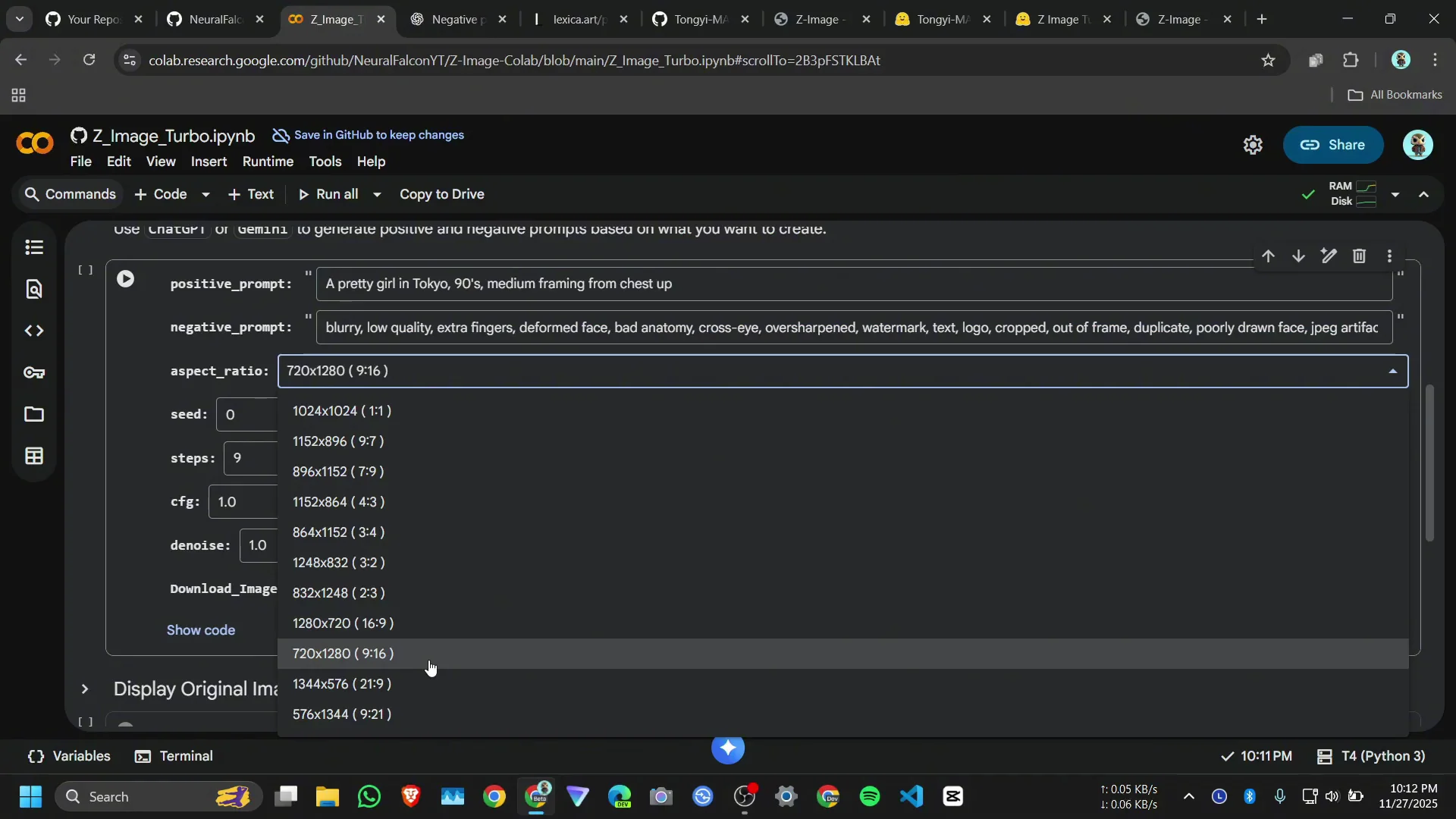Open Edit with AI on the cell

(x=1329, y=256)
